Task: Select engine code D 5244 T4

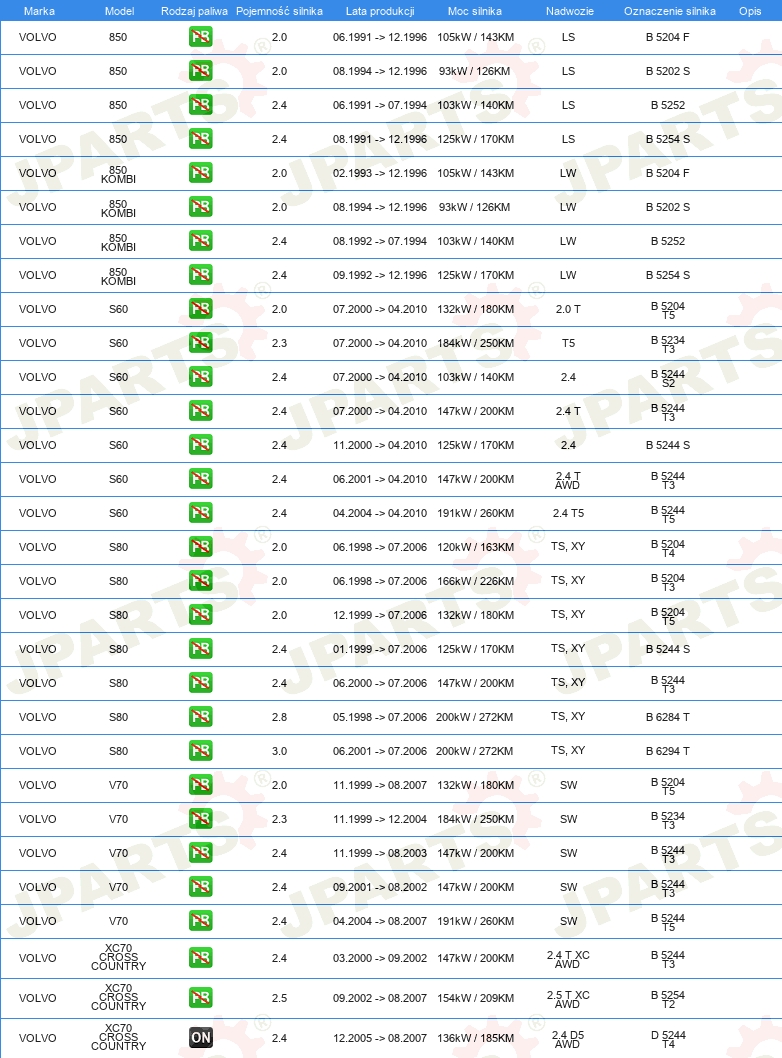Action: click(x=668, y=1039)
